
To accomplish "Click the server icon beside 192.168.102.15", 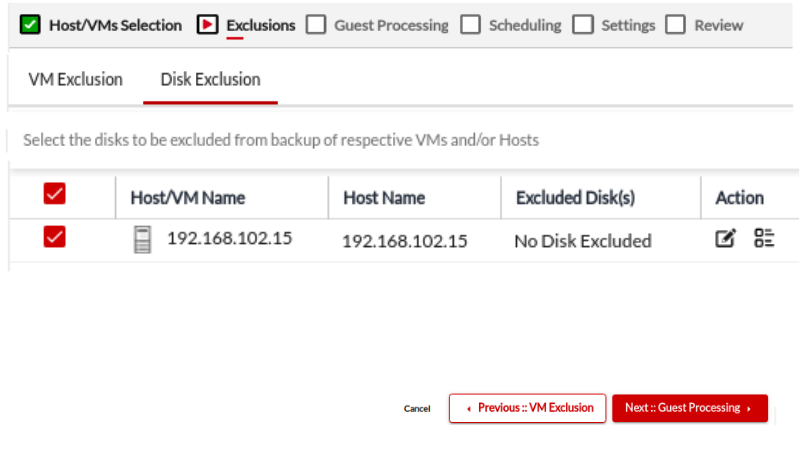I will (143, 240).
